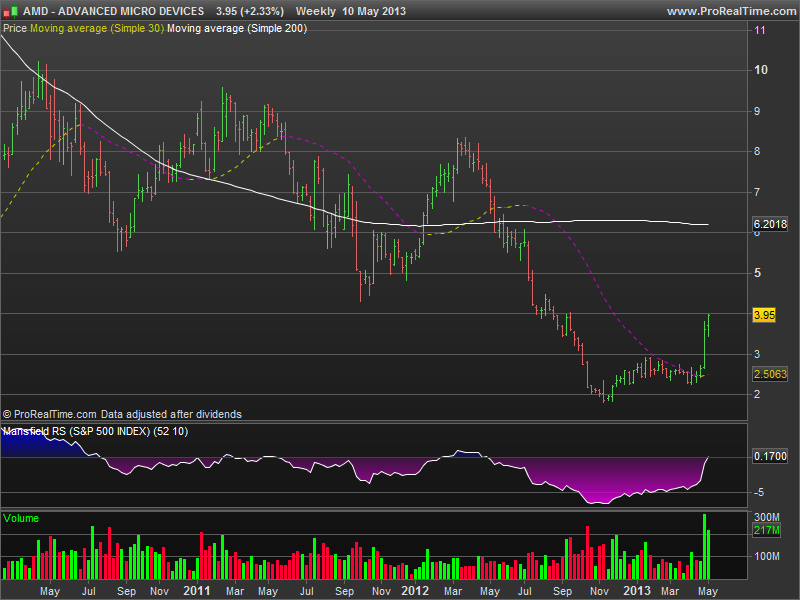The height and width of the screenshot is (600, 800).
Task: Click the price axis label 2
Action: [x=757, y=394]
